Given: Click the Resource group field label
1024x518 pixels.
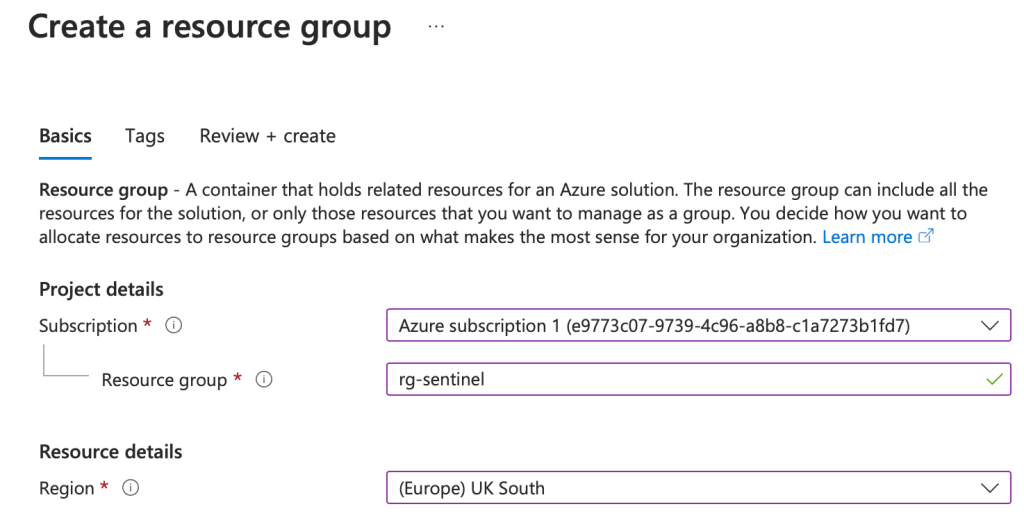Looking at the screenshot, I should (164, 380).
